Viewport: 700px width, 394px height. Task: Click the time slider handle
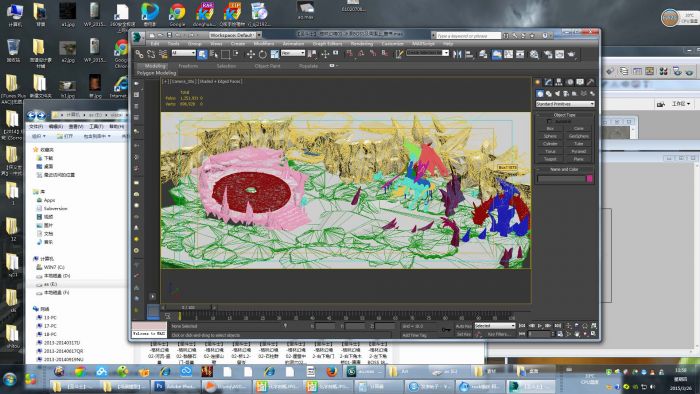pos(188,307)
